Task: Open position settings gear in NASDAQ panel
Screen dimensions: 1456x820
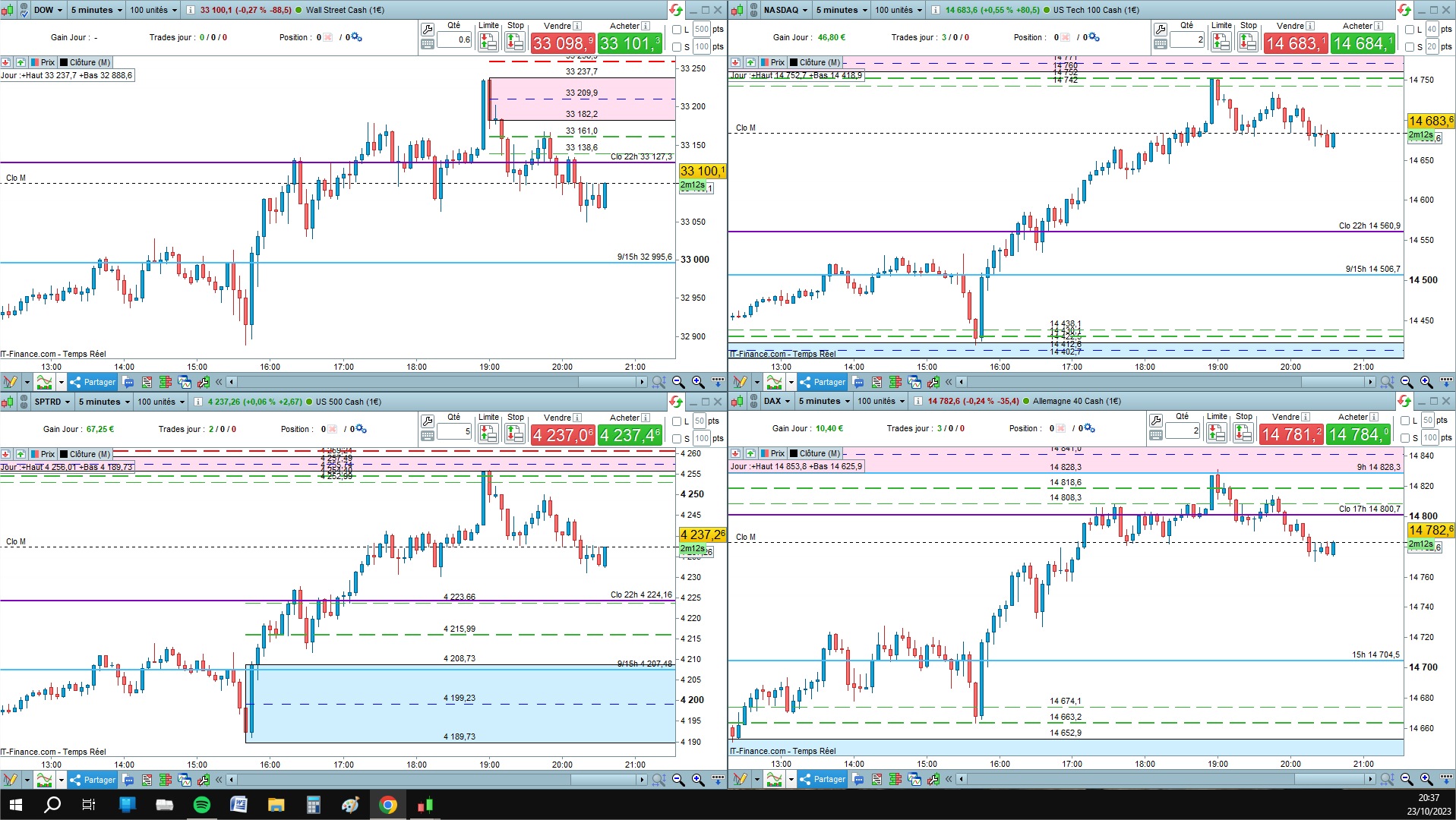Action: click(x=1092, y=37)
